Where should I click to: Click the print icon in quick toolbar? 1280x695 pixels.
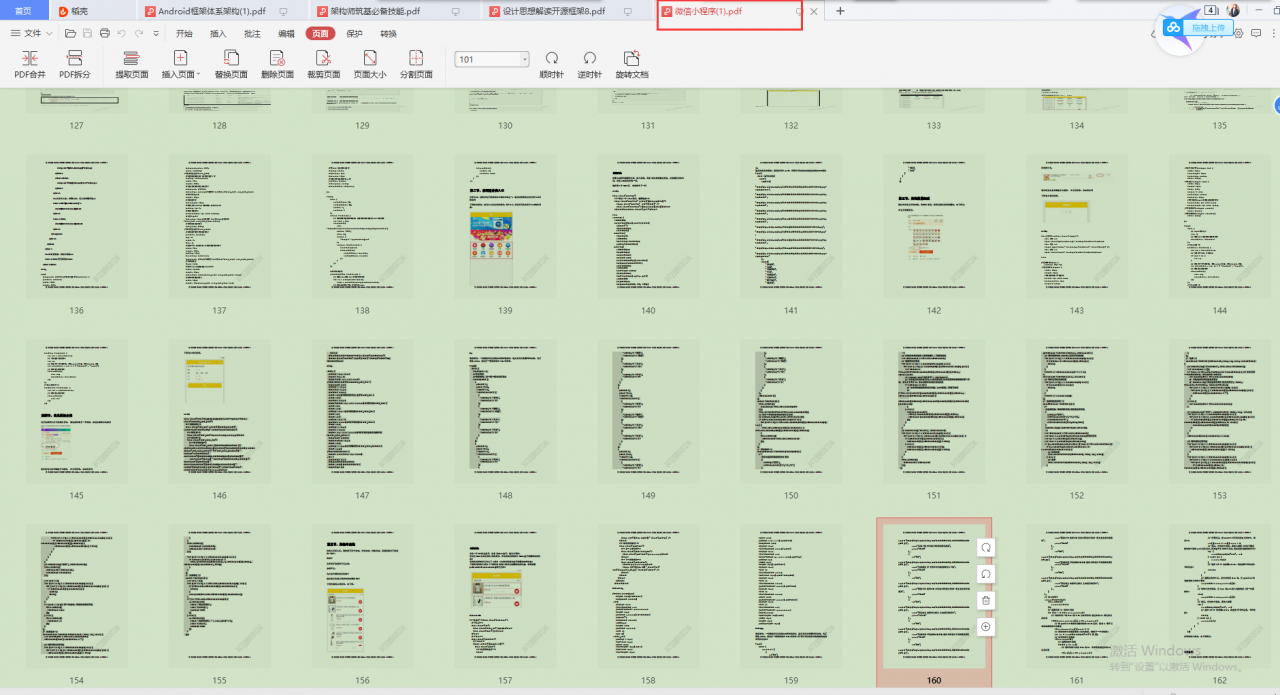pyautogui.click(x=105, y=33)
